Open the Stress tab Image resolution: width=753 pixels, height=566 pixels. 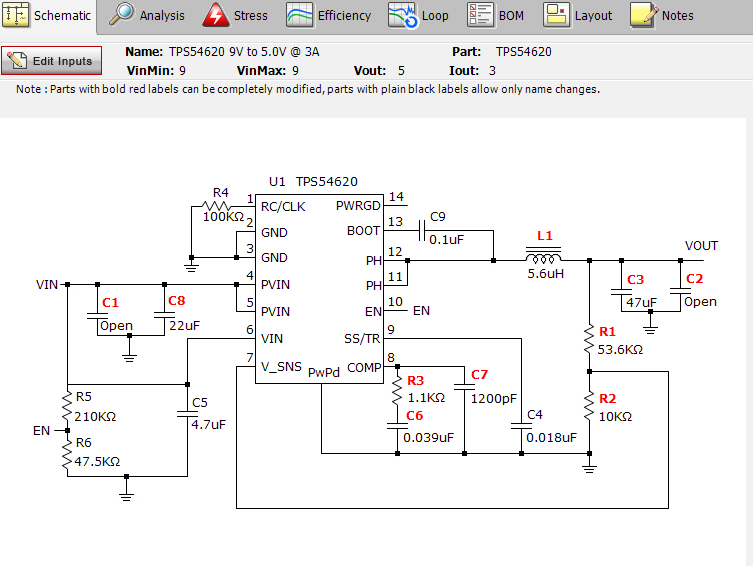(x=235, y=16)
